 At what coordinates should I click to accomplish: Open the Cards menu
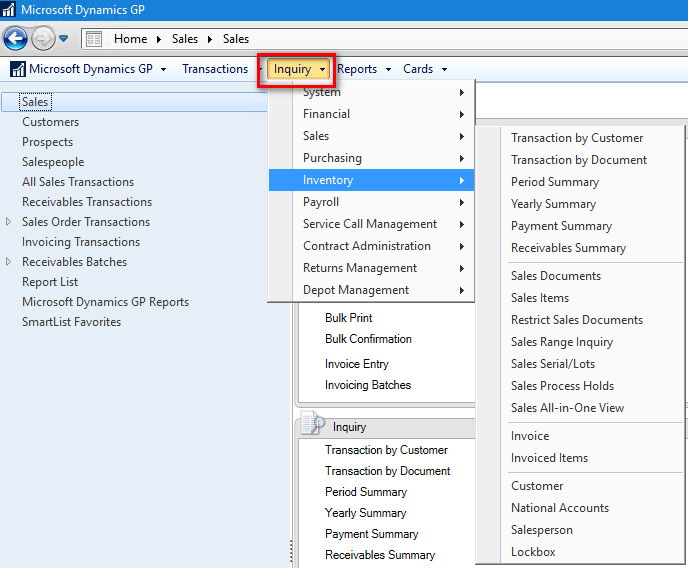pos(425,69)
